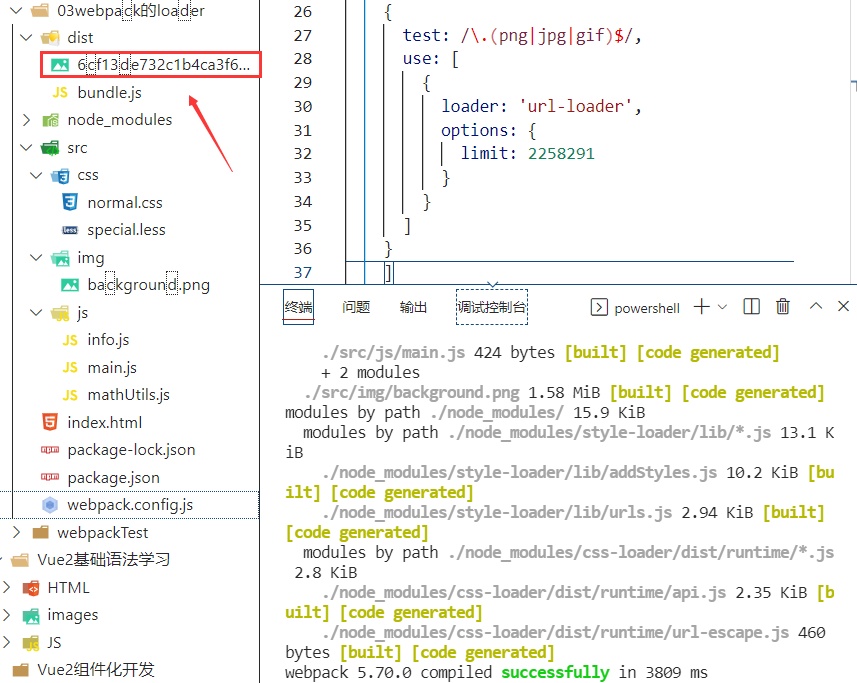
Task: Collapse the 03webpack的loader folder
Action: [16, 10]
